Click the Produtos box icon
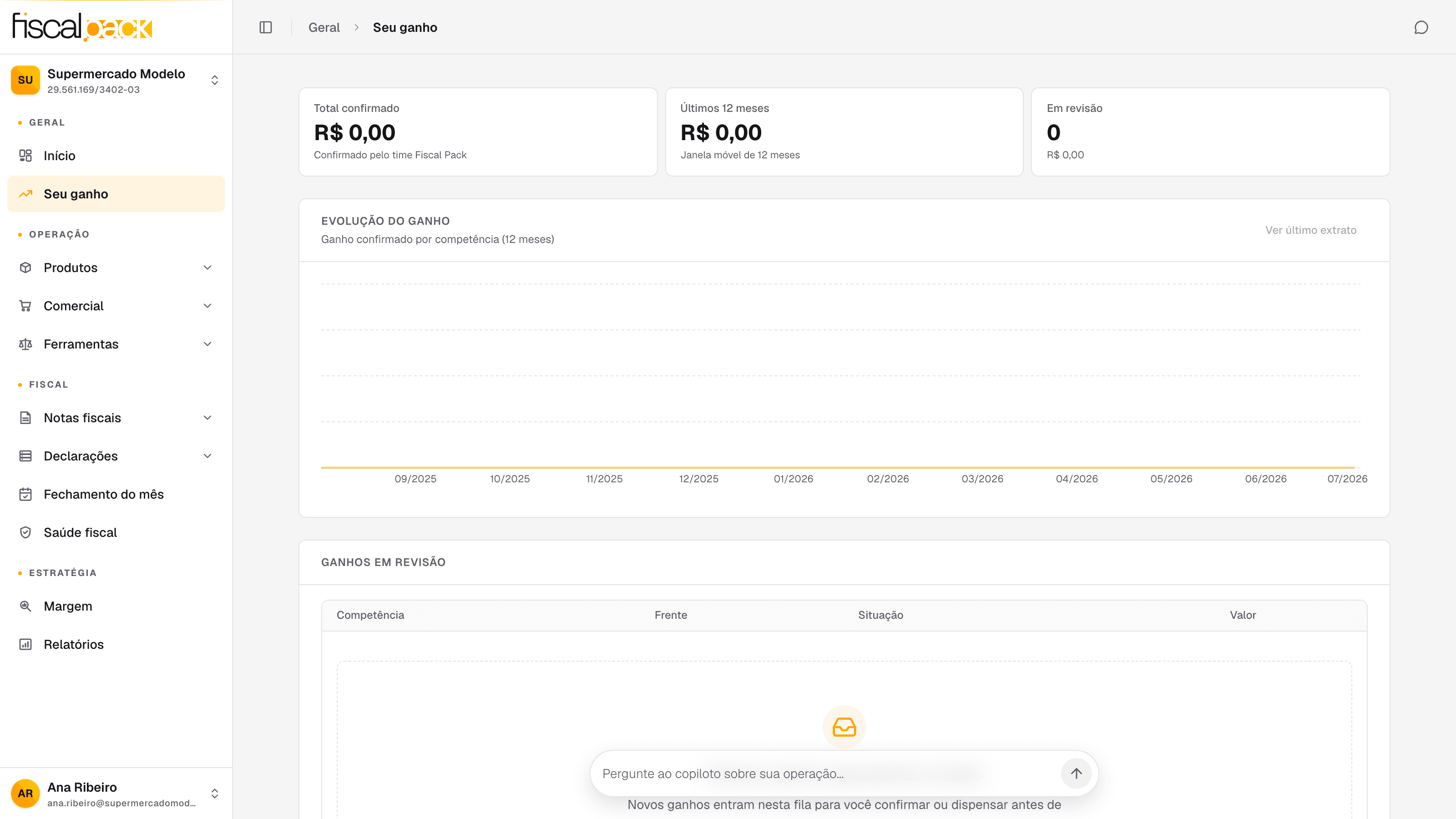Viewport: 1456px width, 819px height. pos(25,268)
